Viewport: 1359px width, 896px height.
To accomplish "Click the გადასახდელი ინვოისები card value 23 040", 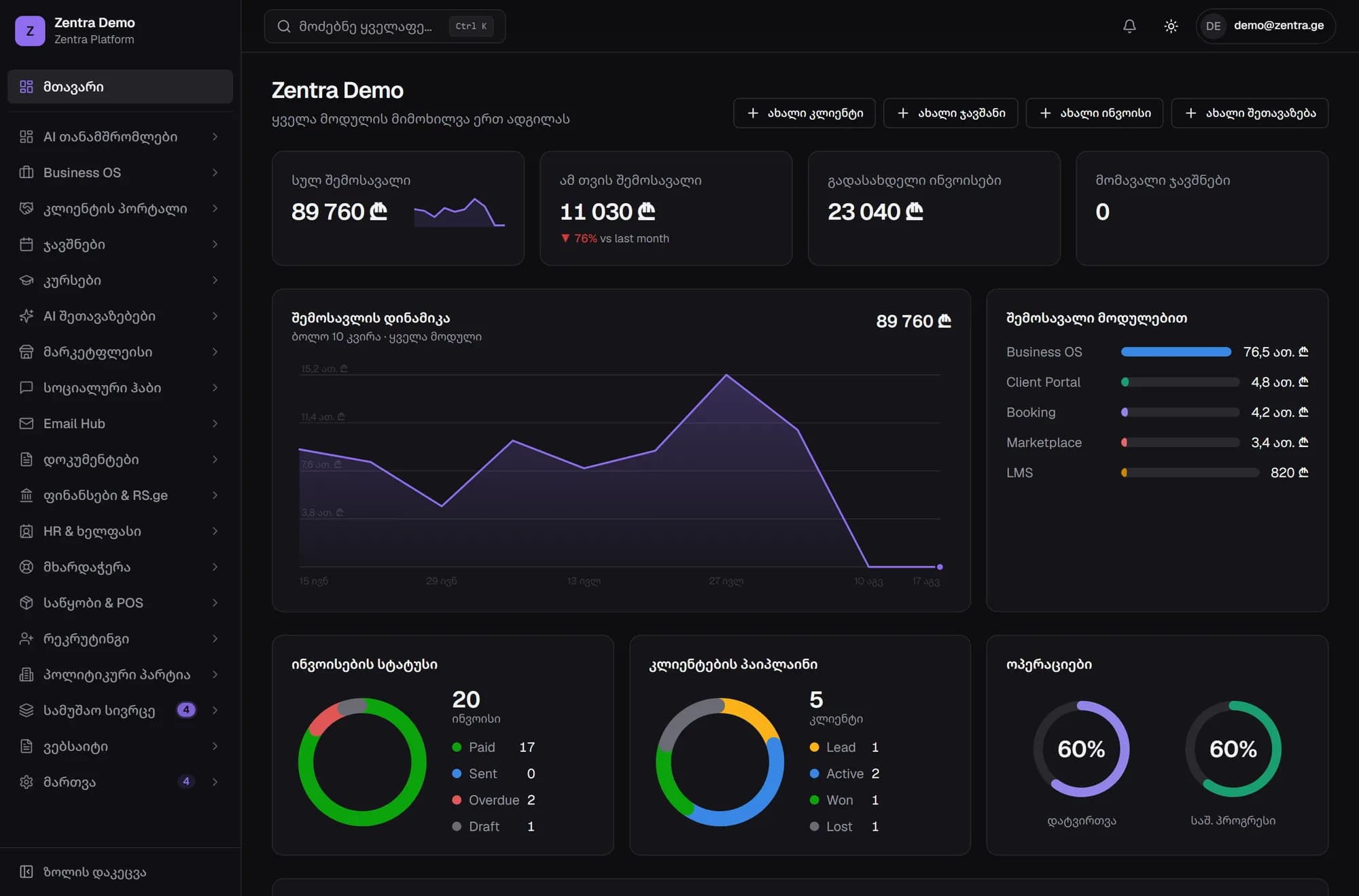I will pyautogui.click(x=875, y=212).
